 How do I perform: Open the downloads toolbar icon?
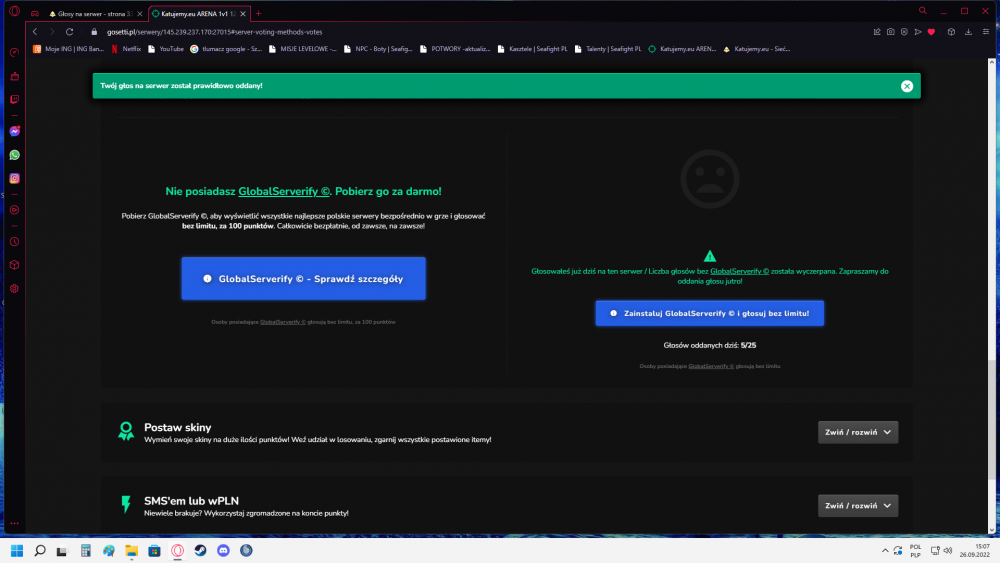(968, 32)
